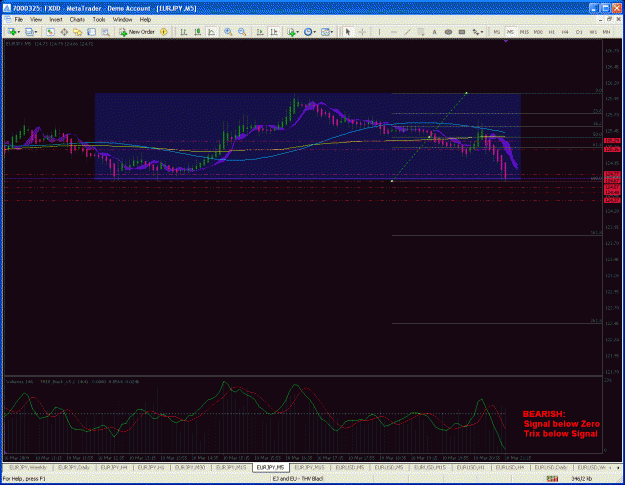Image resolution: width=625 pixels, height=485 pixels.
Task: Switch to D1 timeframe button
Action: click(579, 32)
